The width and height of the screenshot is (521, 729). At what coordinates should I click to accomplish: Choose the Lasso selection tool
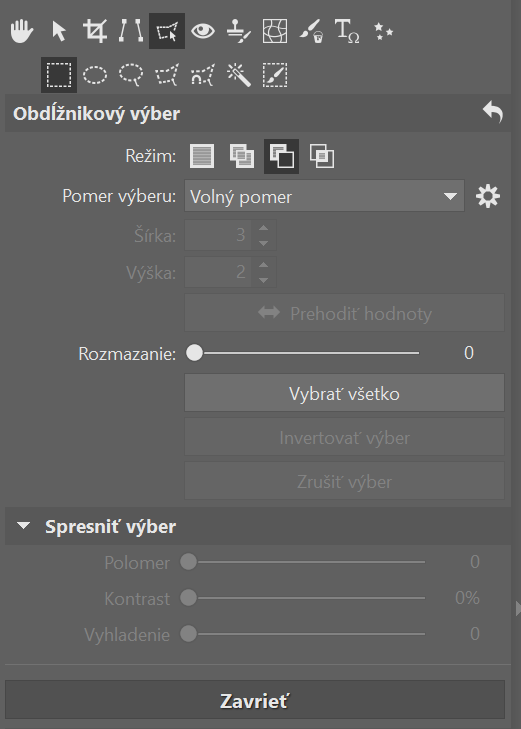(x=131, y=75)
